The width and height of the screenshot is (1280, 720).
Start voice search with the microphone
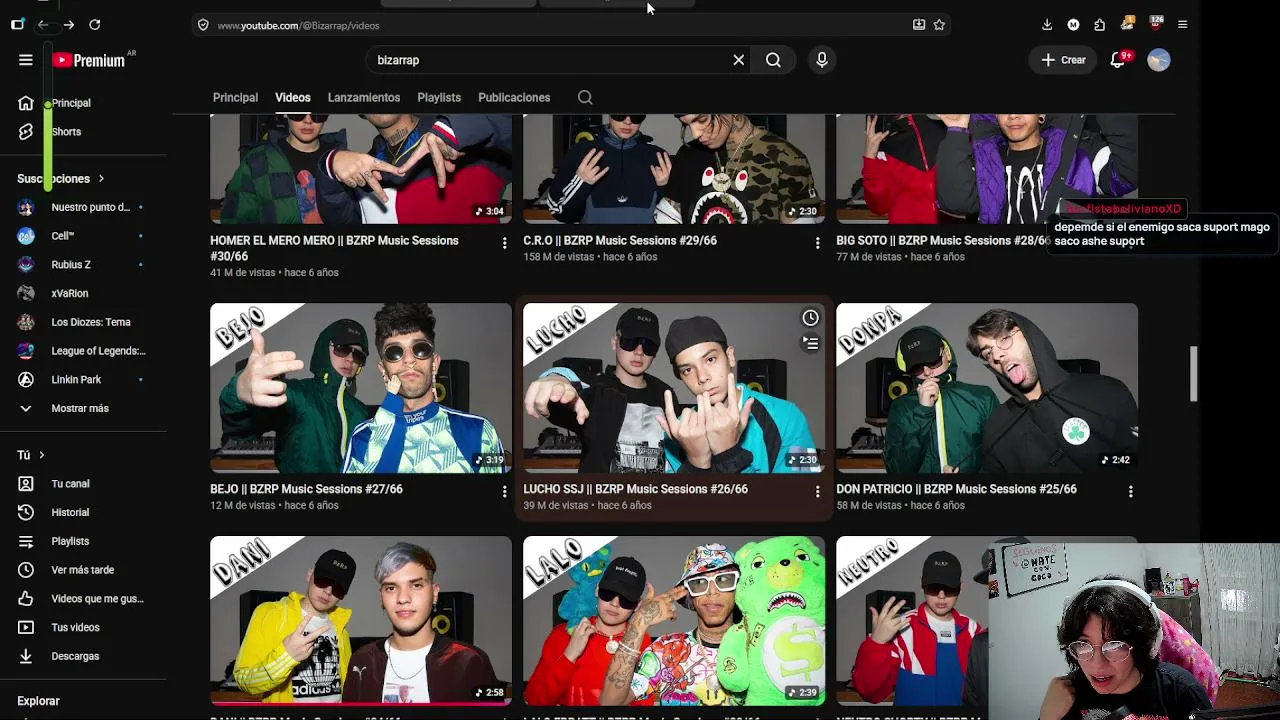point(822,60)
